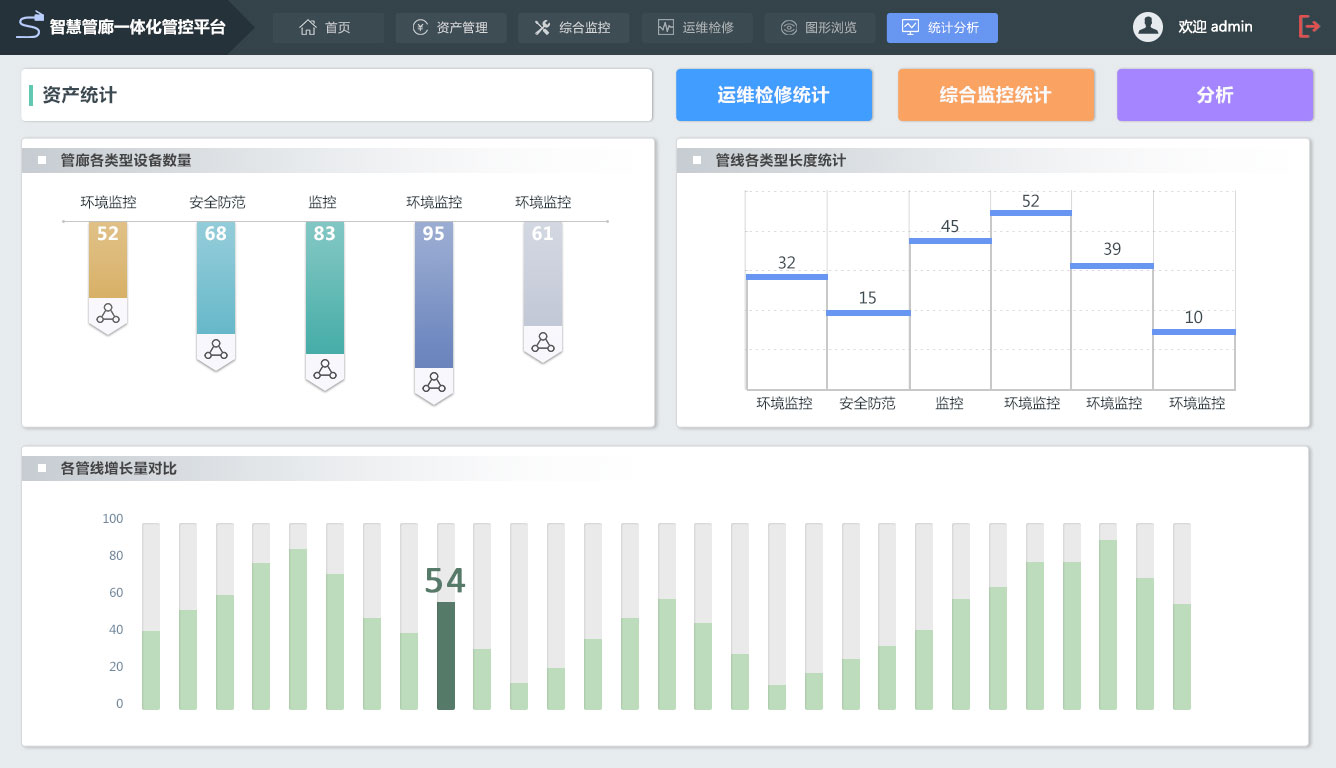Click the purple bar showing 95

434,295
